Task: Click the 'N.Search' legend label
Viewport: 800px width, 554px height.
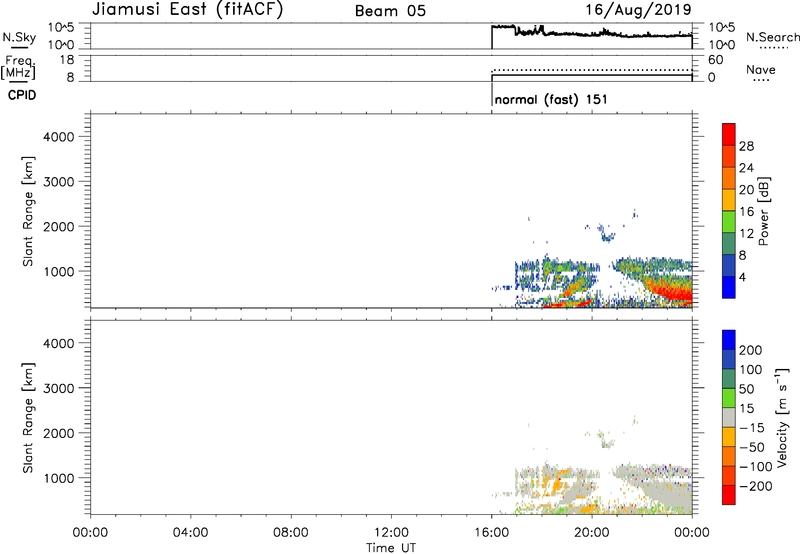Action: 772,37
